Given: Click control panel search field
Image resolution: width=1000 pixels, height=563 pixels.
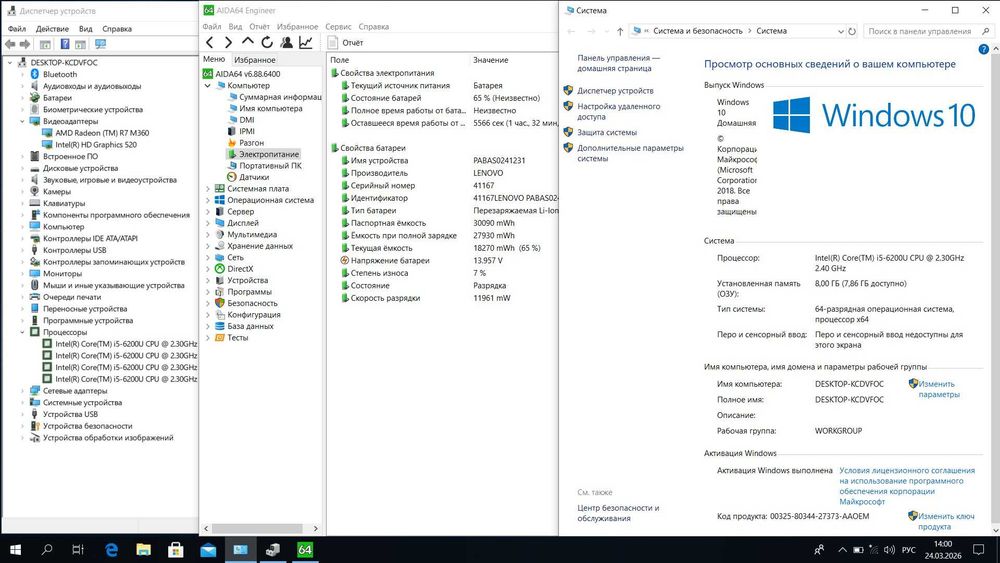Looking at the screenshot, I should coord(928,31).
